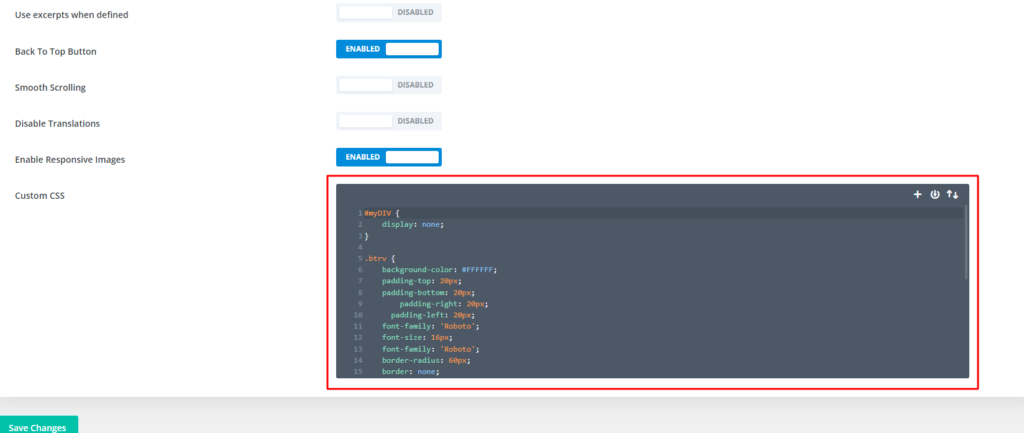Click the up-down arrows icon in editor
The width and height of the screenshot is (1024, 433).
[952, 195]
